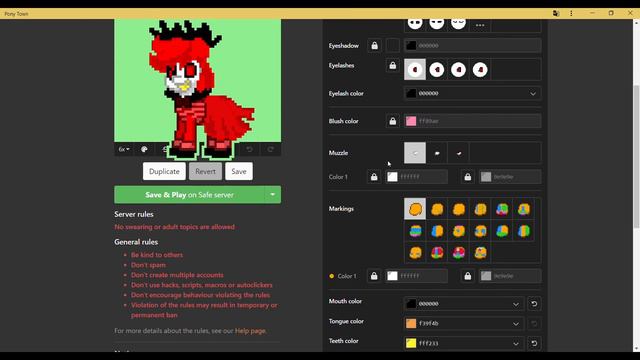
Task: Open the Help page link
Action: click(250, 331)
